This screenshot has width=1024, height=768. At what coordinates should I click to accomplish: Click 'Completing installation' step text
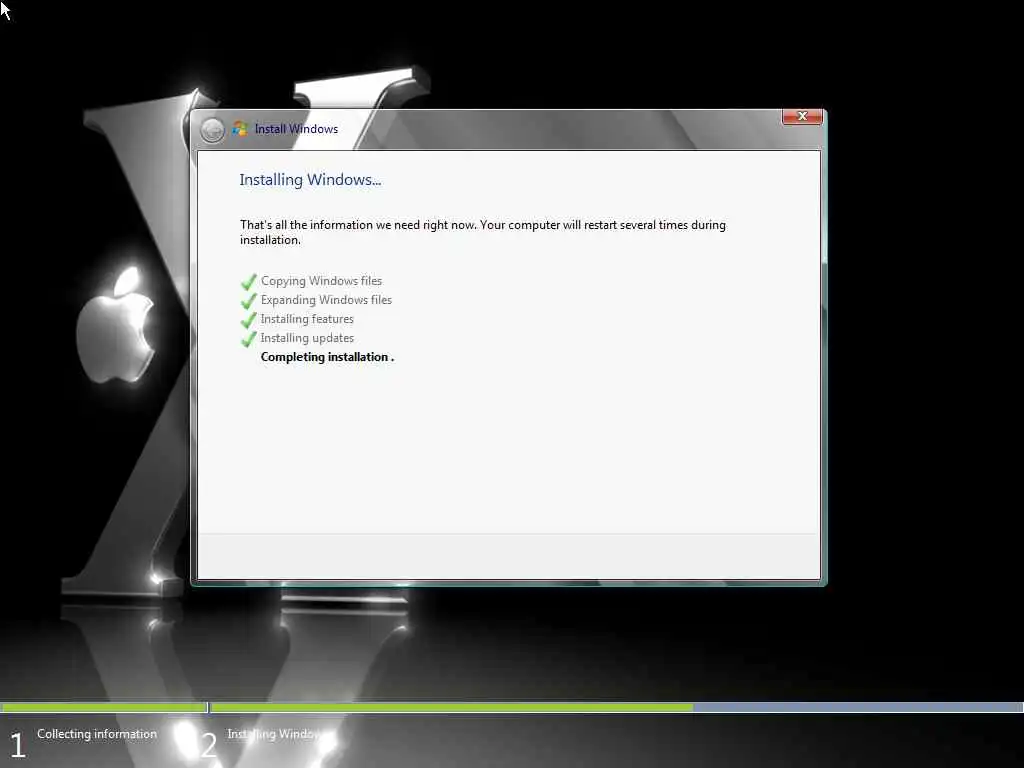pyautogui.click(x=327, y=357)
